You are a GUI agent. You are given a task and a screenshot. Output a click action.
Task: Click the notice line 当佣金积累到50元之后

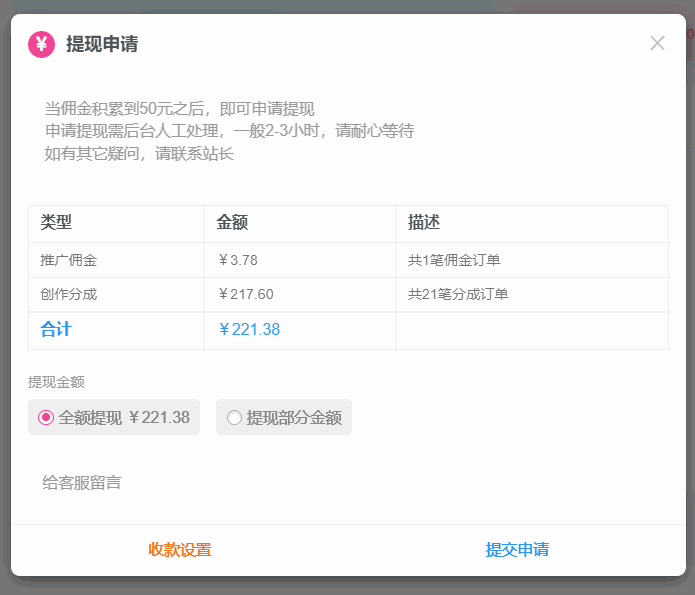pyautogui.click(x=179, y=109)
